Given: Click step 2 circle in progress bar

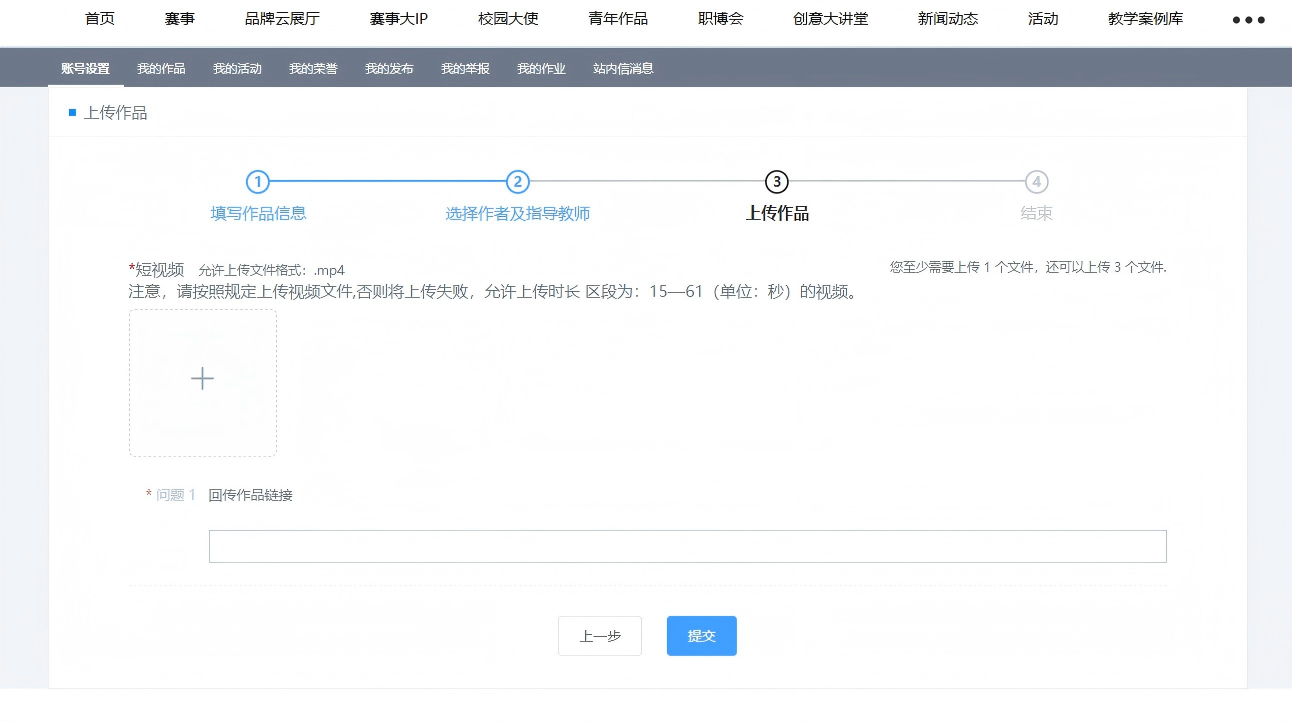Looking at the screenshot, I should 517,182.
